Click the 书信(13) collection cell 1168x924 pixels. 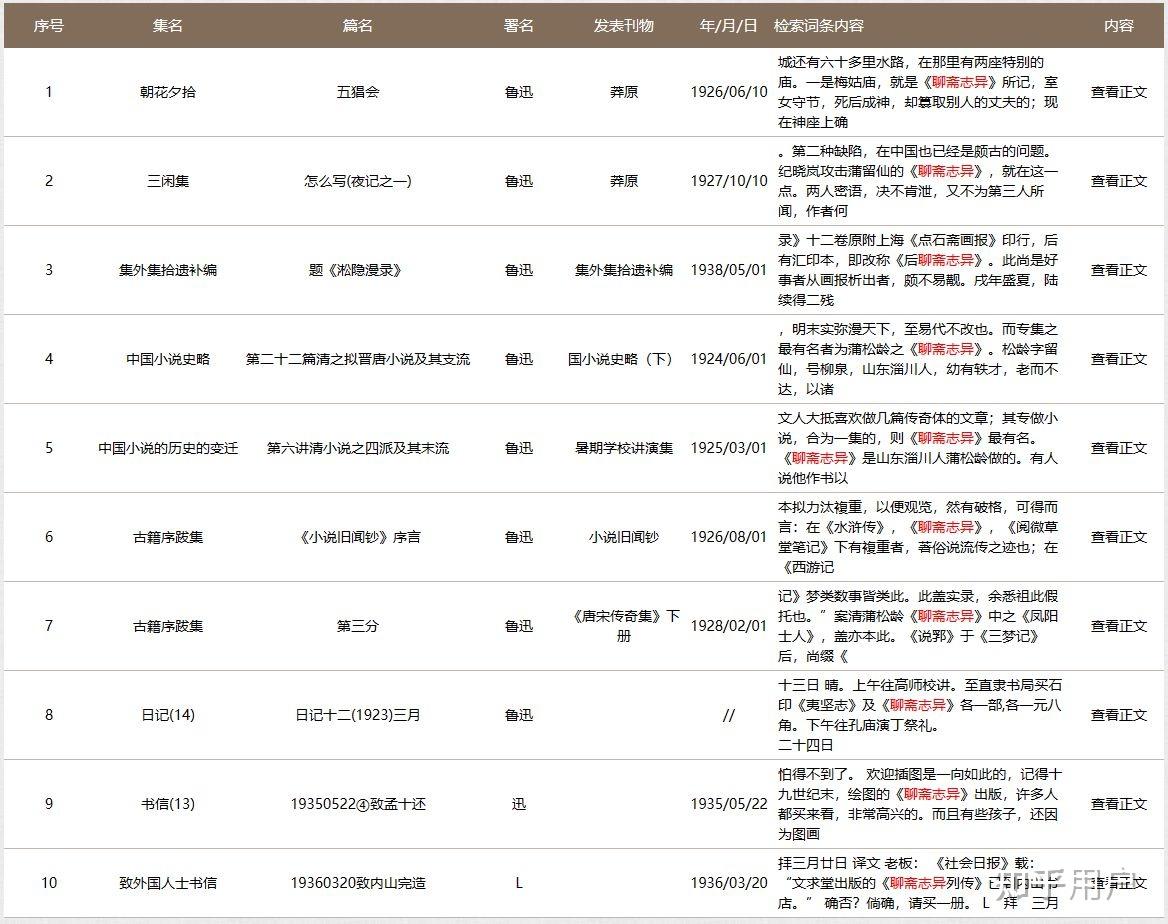pyautogui.click(x=168, y=804)
